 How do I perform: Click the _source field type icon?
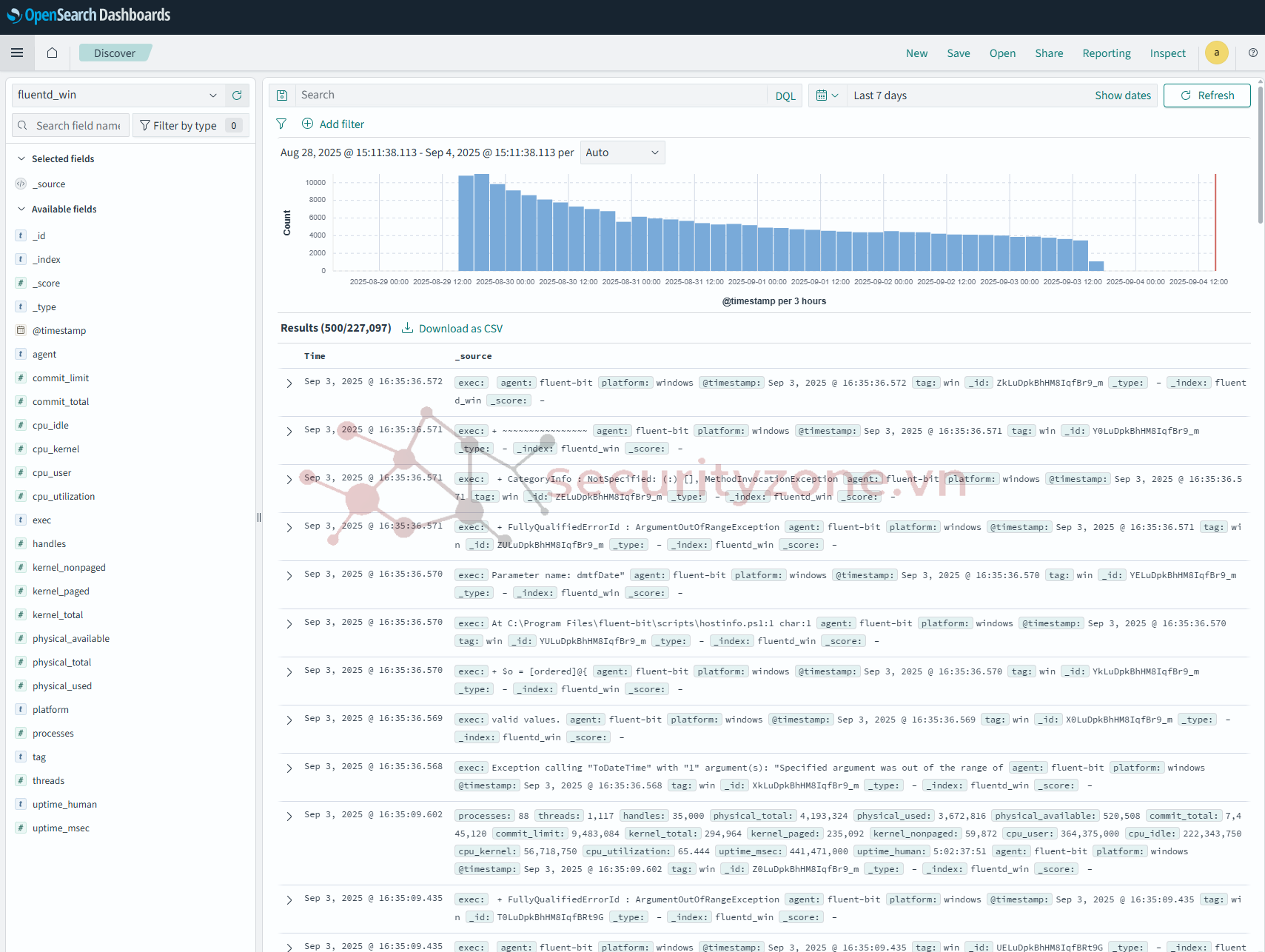(21, 184)
